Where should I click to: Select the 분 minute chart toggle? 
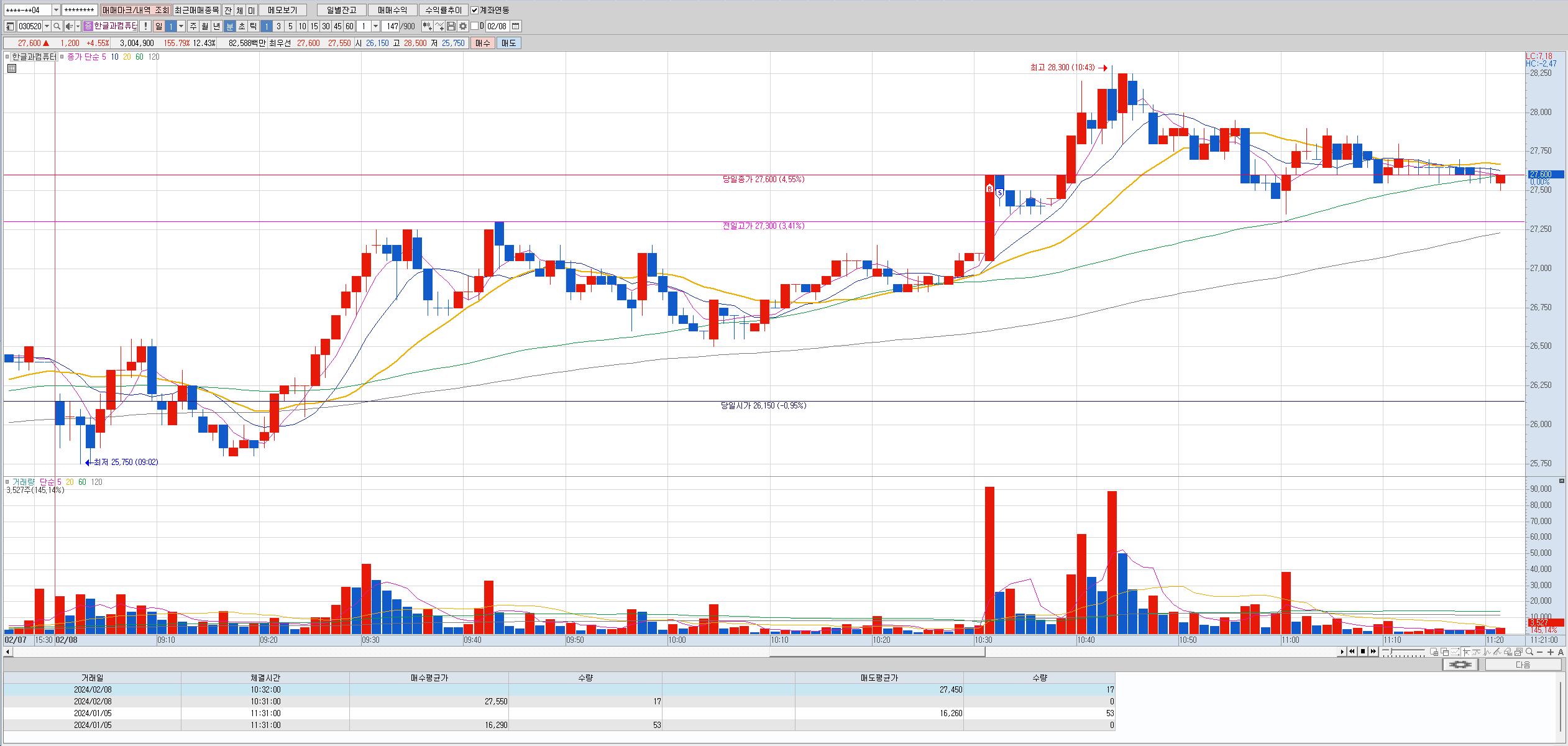tap(229, 26)
